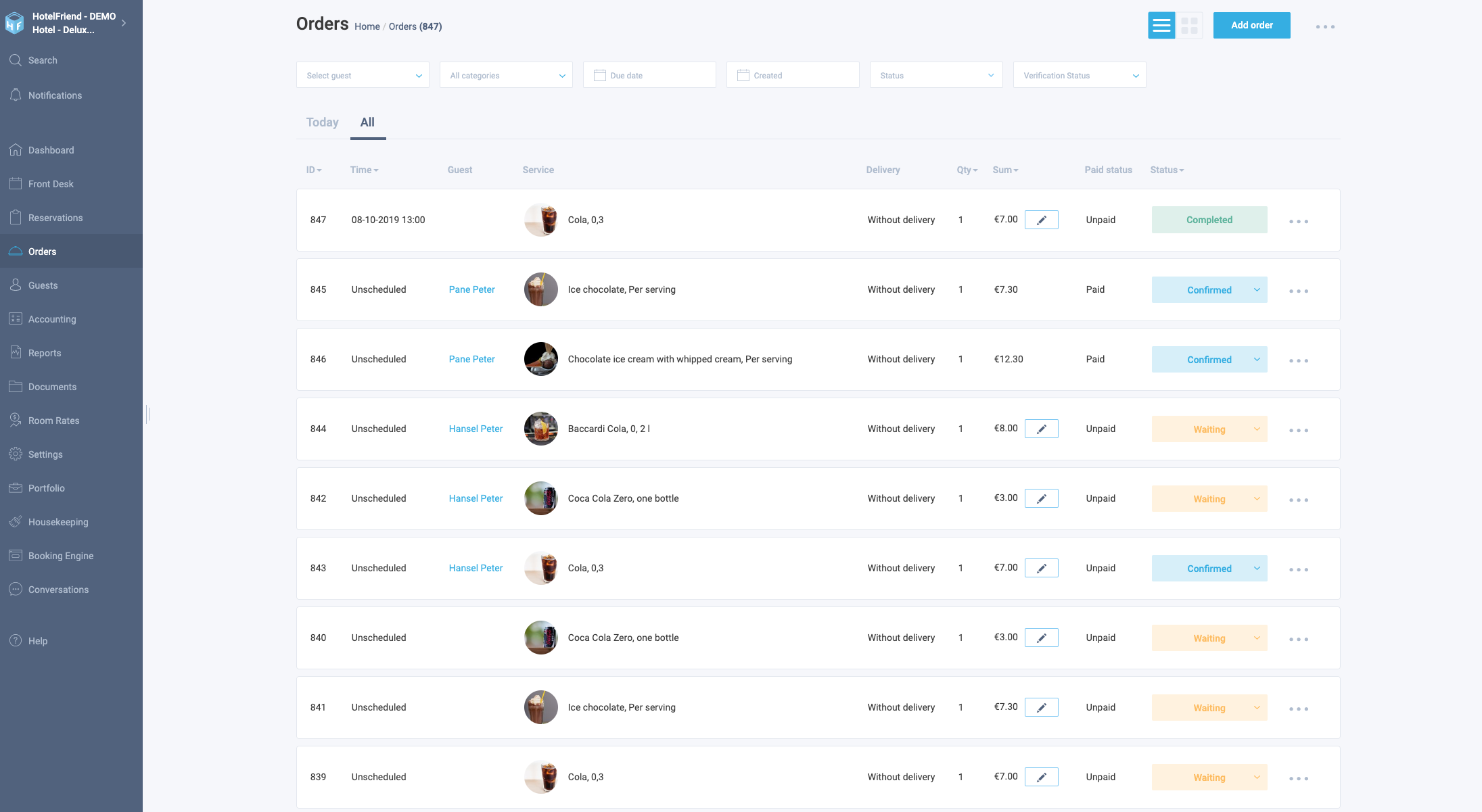
Task: Pick a Due date filter
Action: (649, 75)
